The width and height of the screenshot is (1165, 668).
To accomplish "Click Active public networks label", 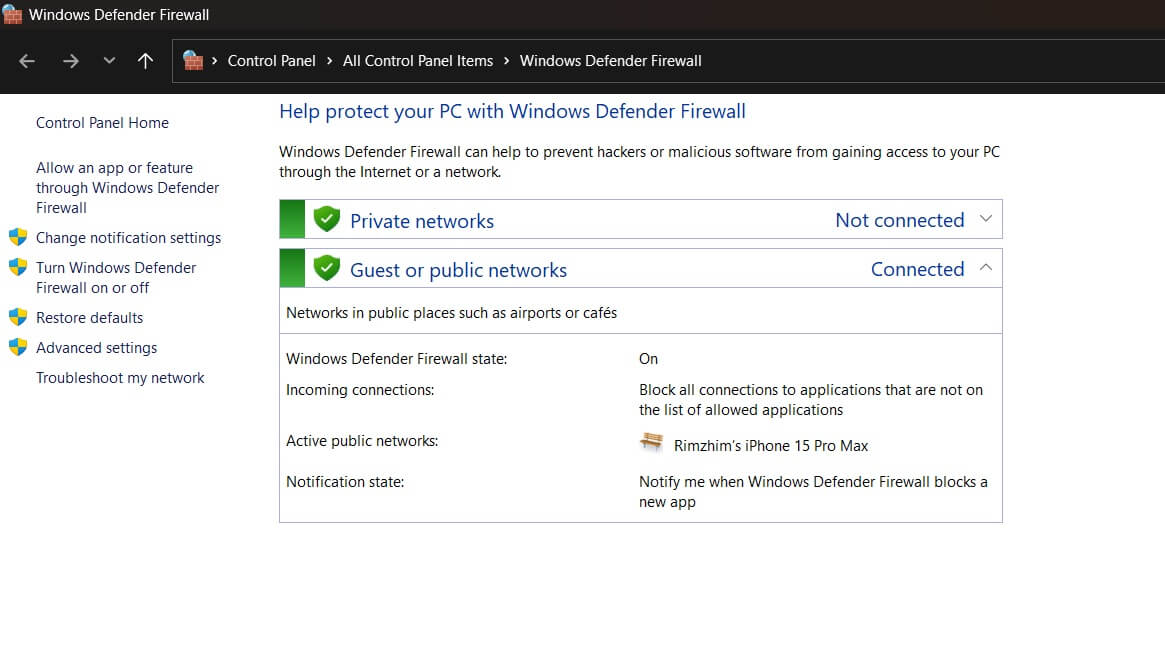I will (362, 441).
